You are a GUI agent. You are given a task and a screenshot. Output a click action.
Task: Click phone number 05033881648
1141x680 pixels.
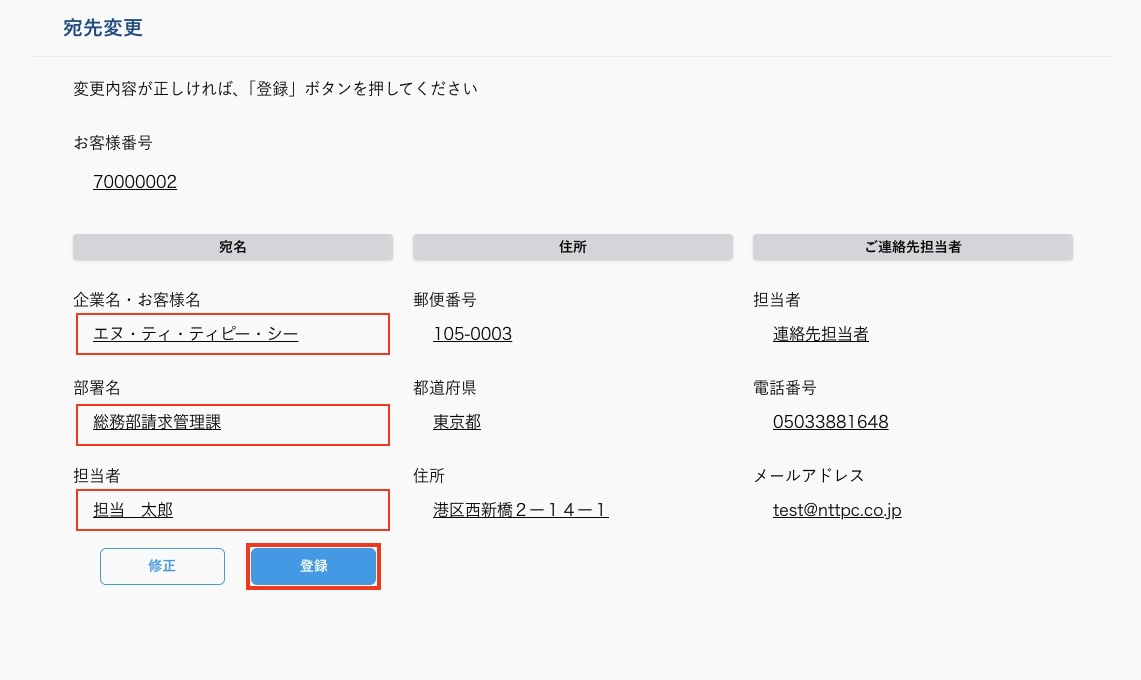click(830, 422)
